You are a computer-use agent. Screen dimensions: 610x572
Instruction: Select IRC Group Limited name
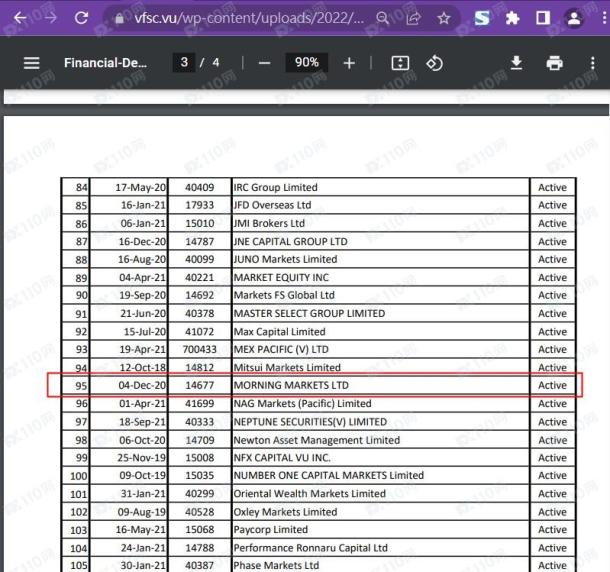pos(275,188)
